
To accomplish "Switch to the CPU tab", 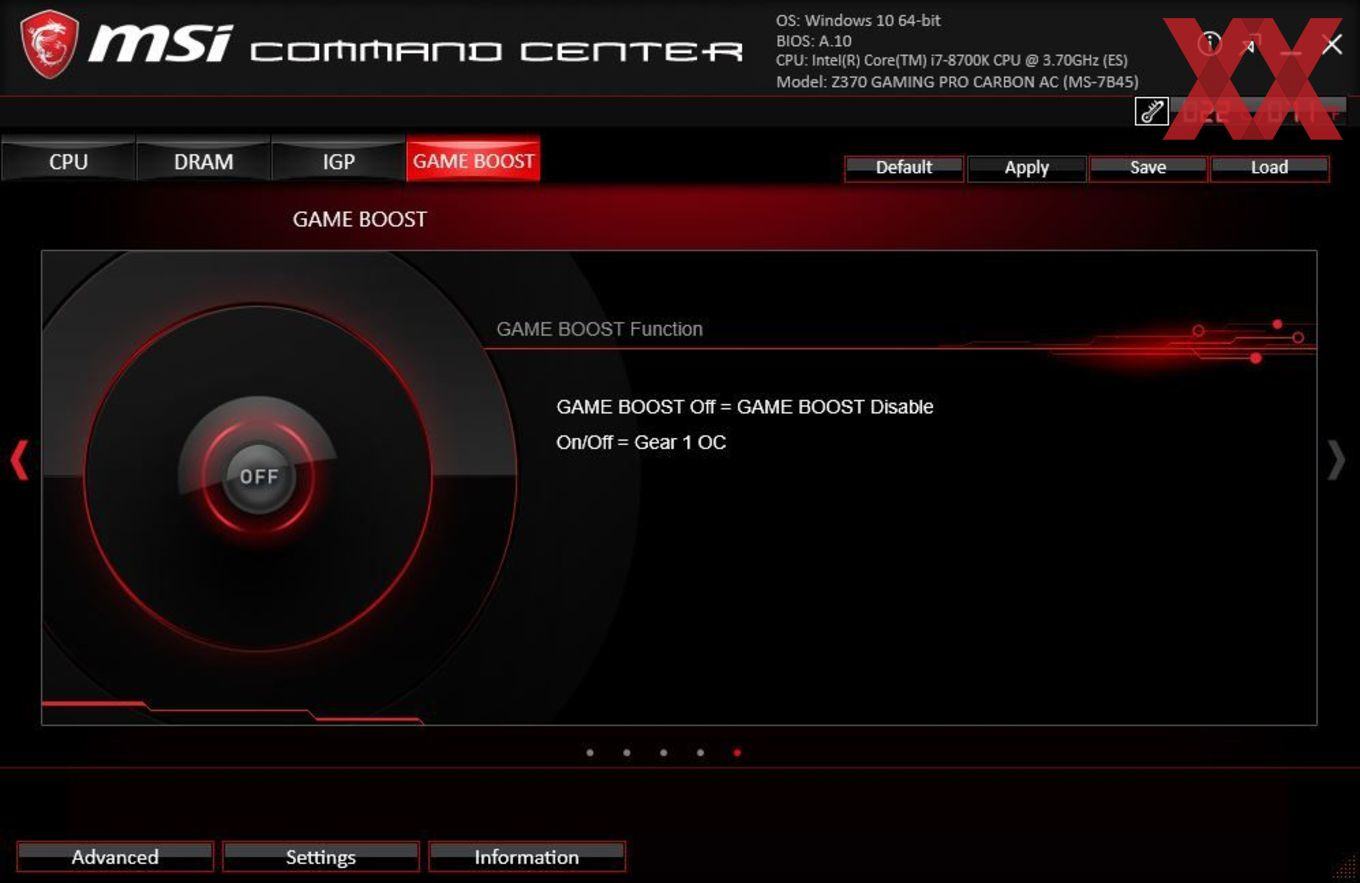I will click(68, 161).
